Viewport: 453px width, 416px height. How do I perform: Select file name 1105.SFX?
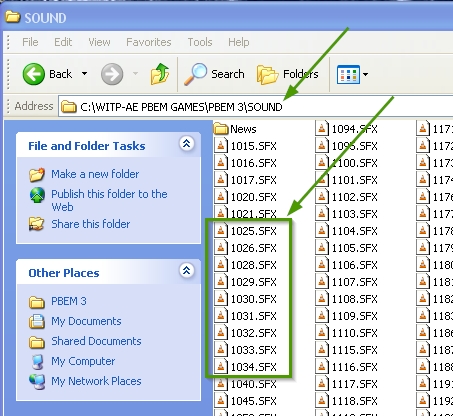(354, 248)
